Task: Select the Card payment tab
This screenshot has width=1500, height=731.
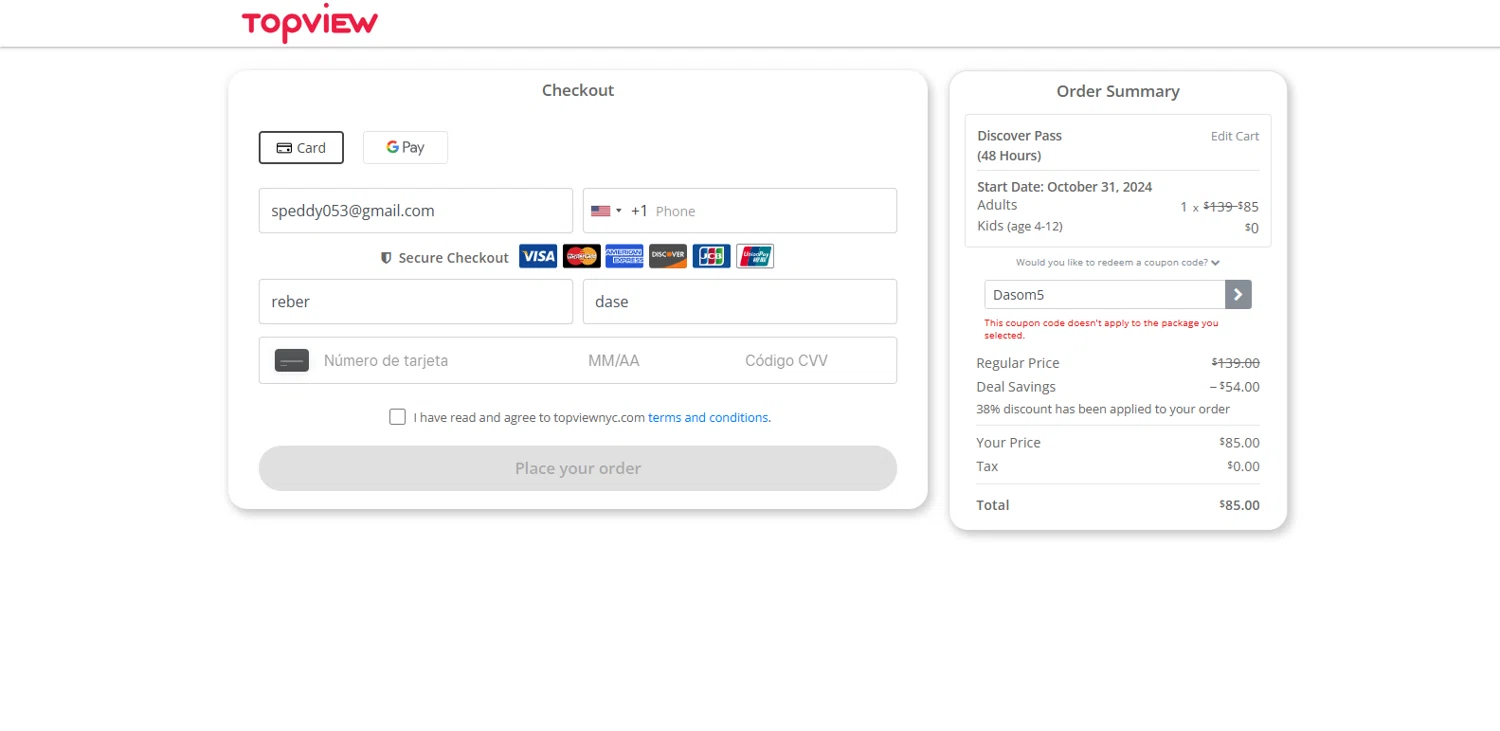Action: (301, 147)
